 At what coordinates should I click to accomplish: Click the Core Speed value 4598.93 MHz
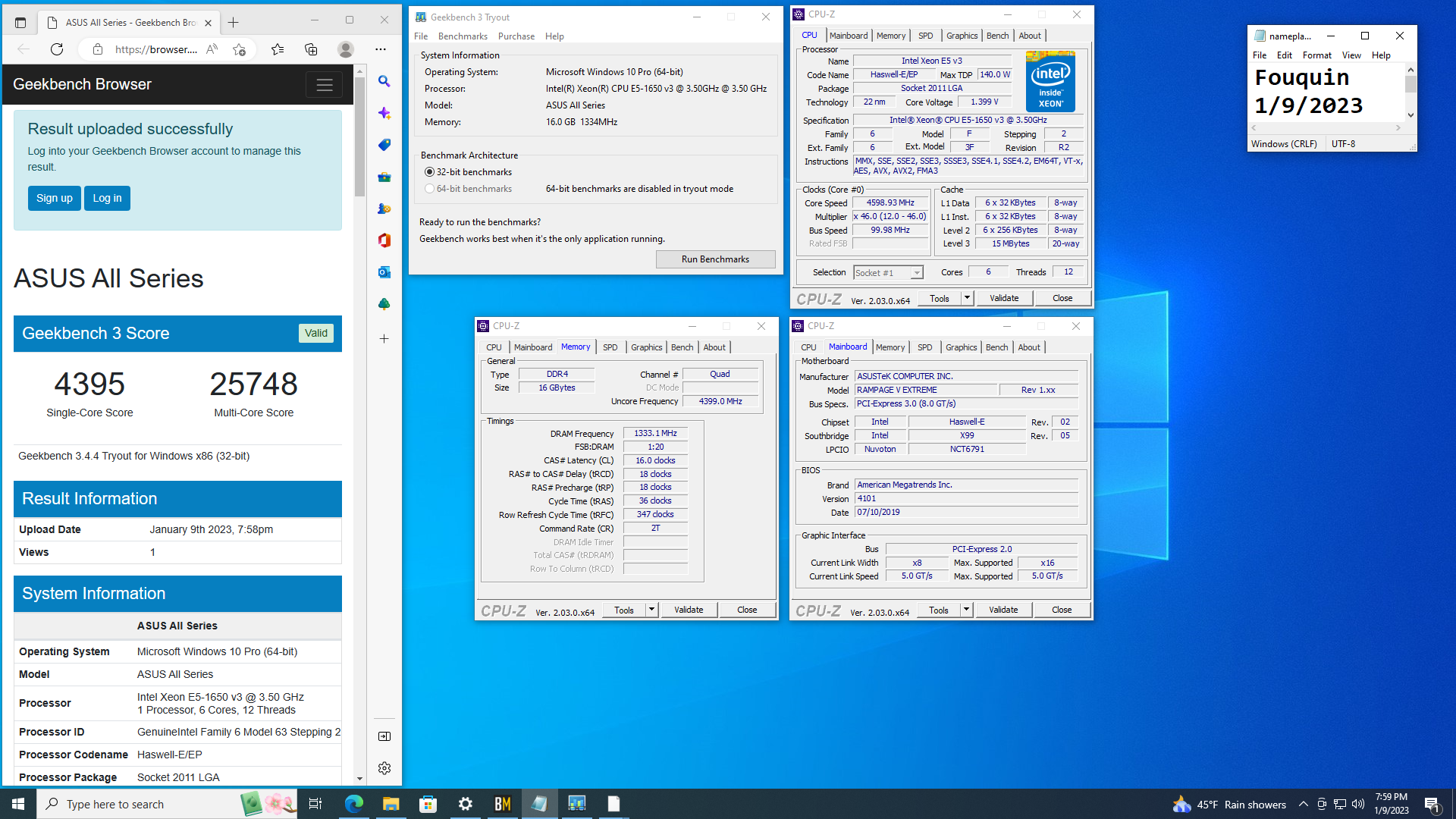(x=890, y=203)
